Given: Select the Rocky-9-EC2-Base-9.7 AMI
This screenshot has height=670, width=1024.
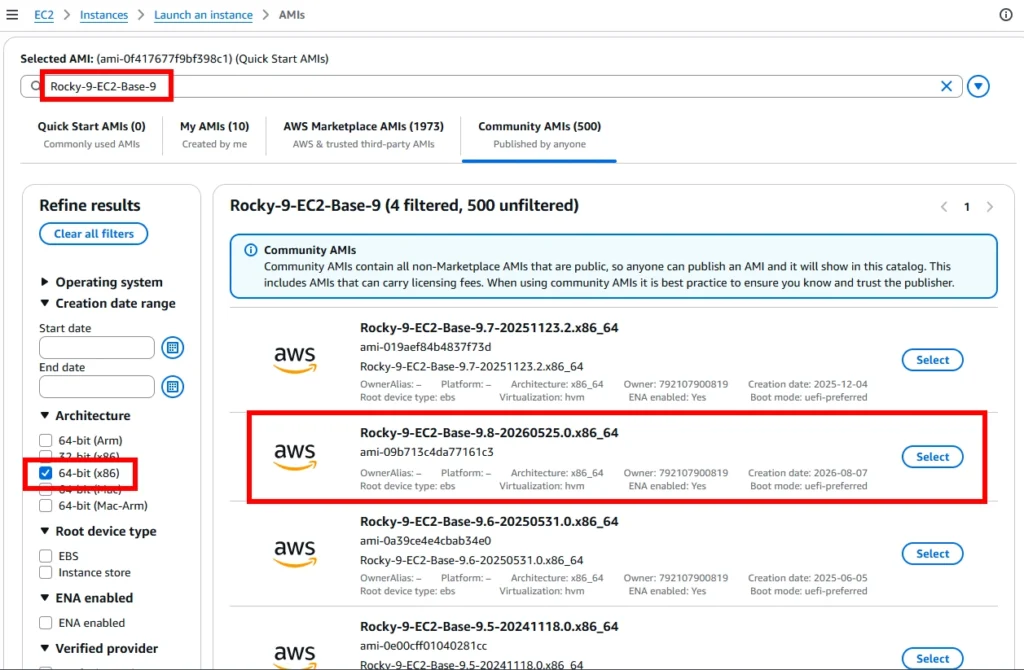Looking at the screenshot, I should point(932,360).
